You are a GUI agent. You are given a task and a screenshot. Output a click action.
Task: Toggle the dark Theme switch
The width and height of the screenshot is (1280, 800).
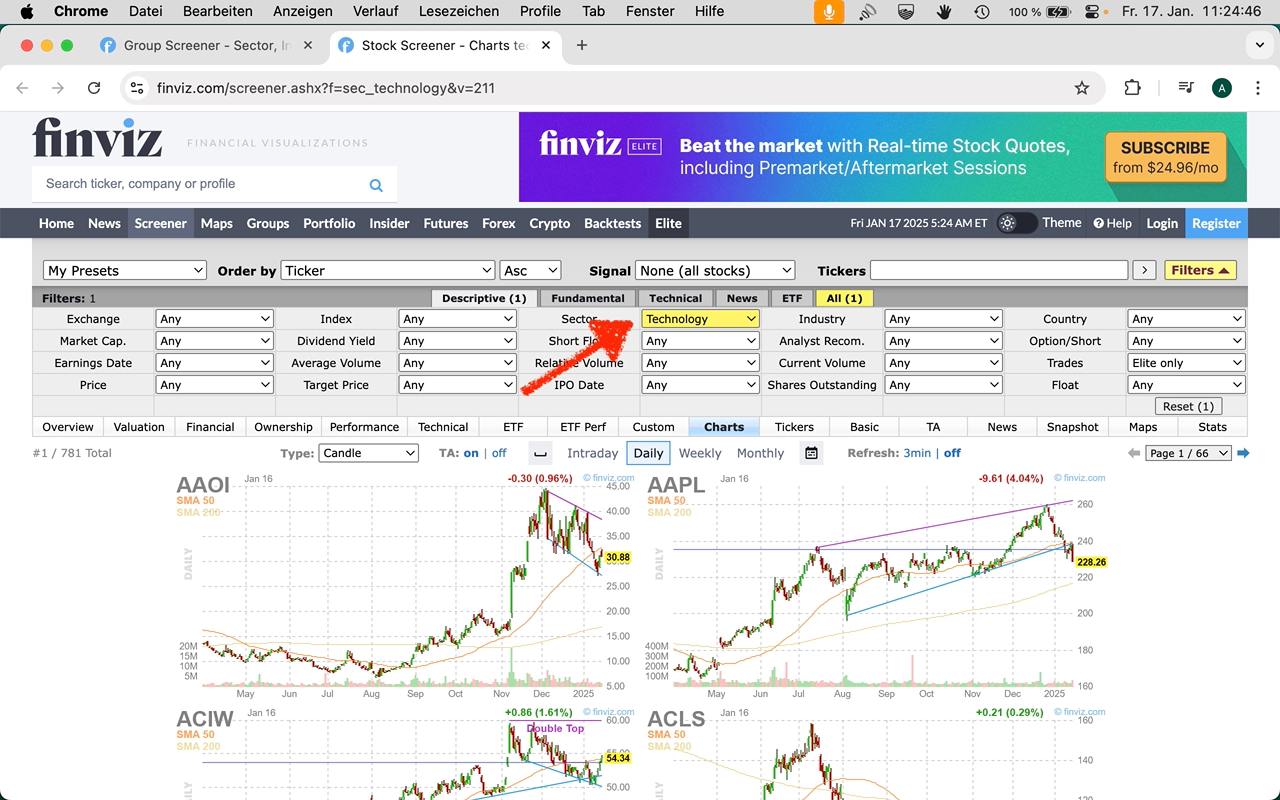click(1016, 223)
